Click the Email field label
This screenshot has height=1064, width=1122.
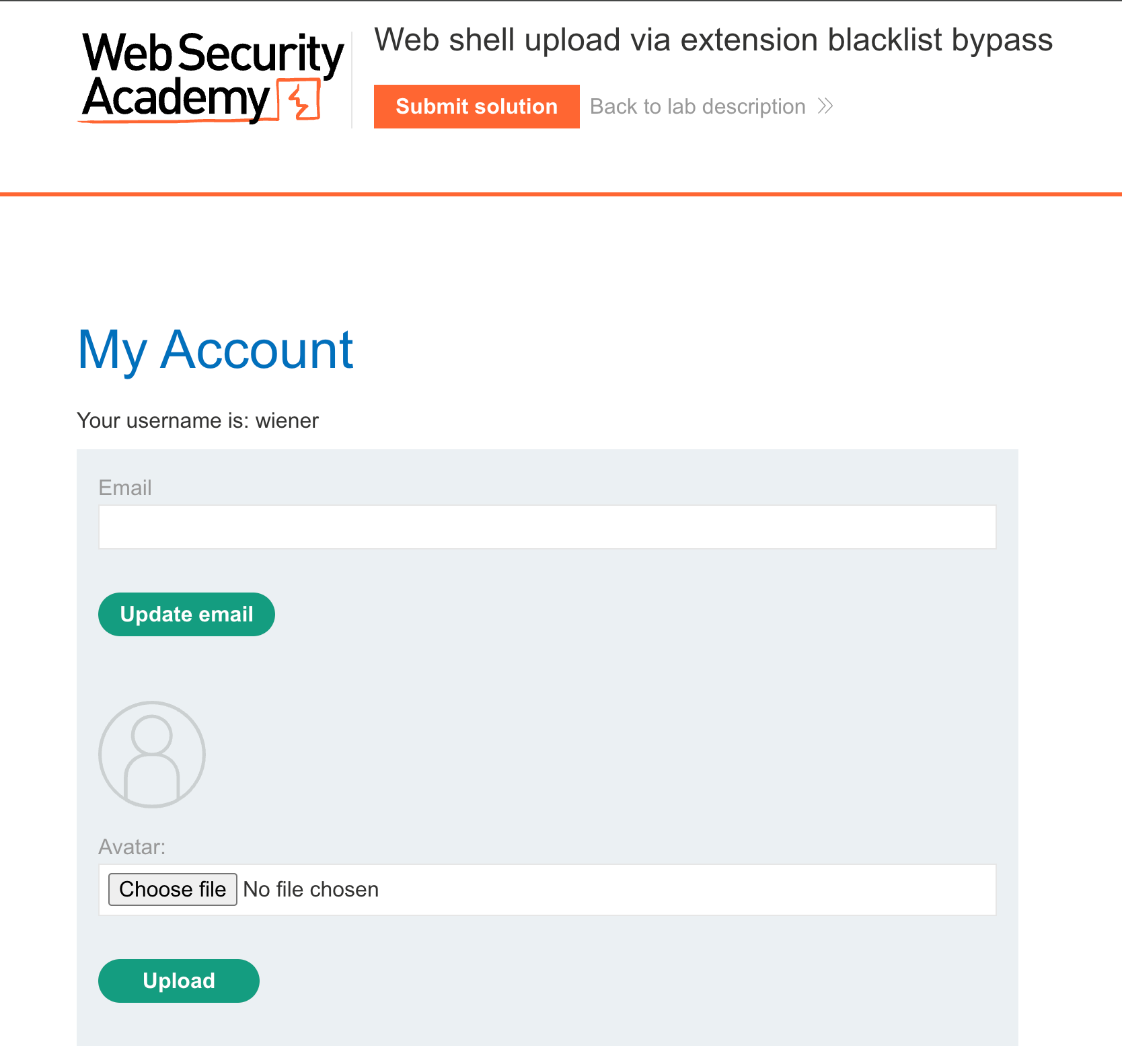pyautogui.click(x=125, y=488)
